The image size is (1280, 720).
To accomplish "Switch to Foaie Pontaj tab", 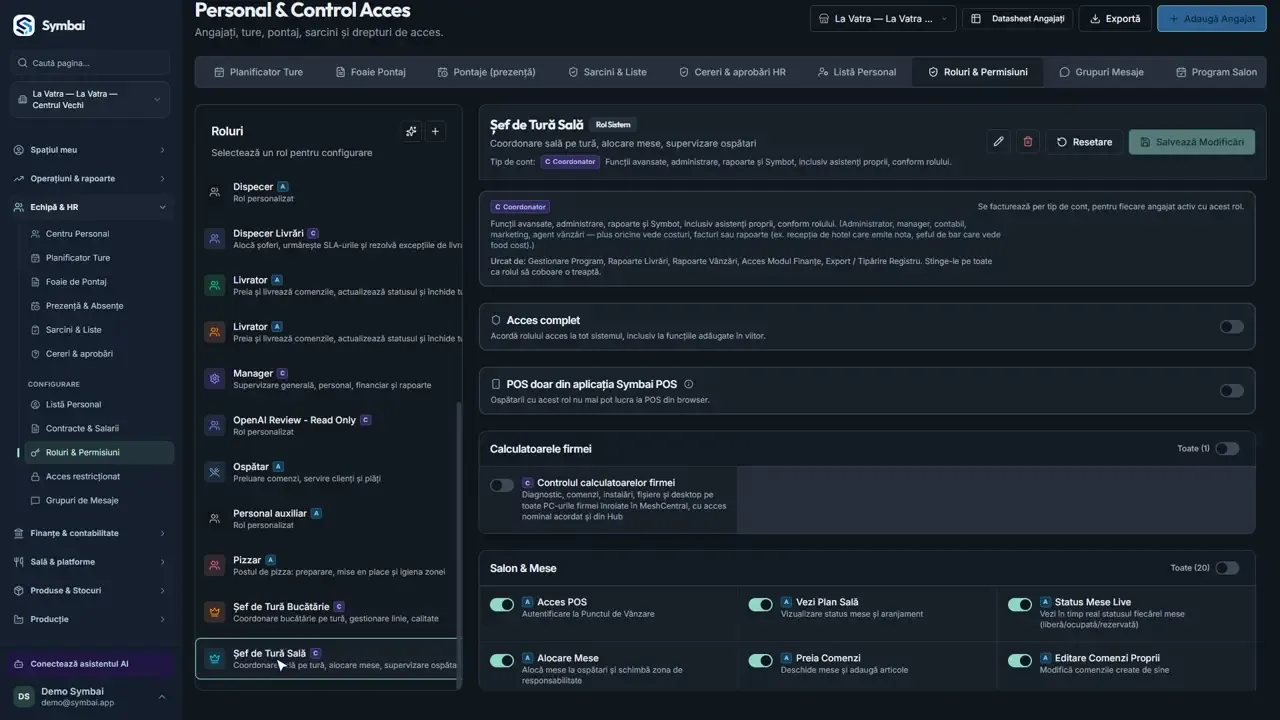I will 370,72.
